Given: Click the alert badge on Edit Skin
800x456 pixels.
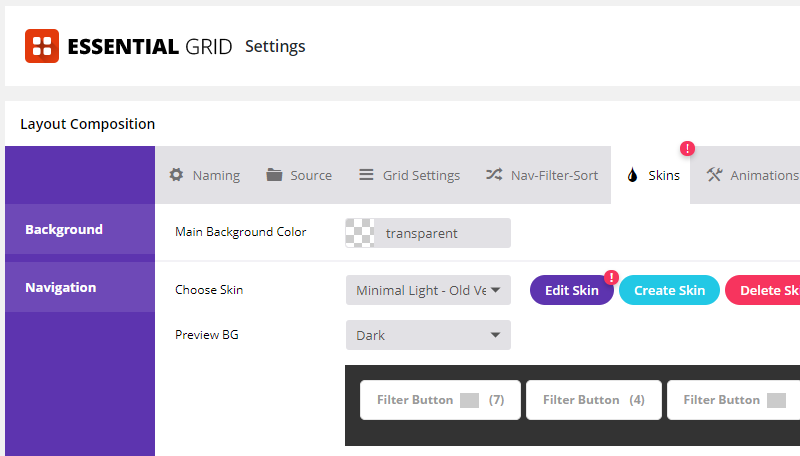Looking at the screenshot, I should pos(611,277).
